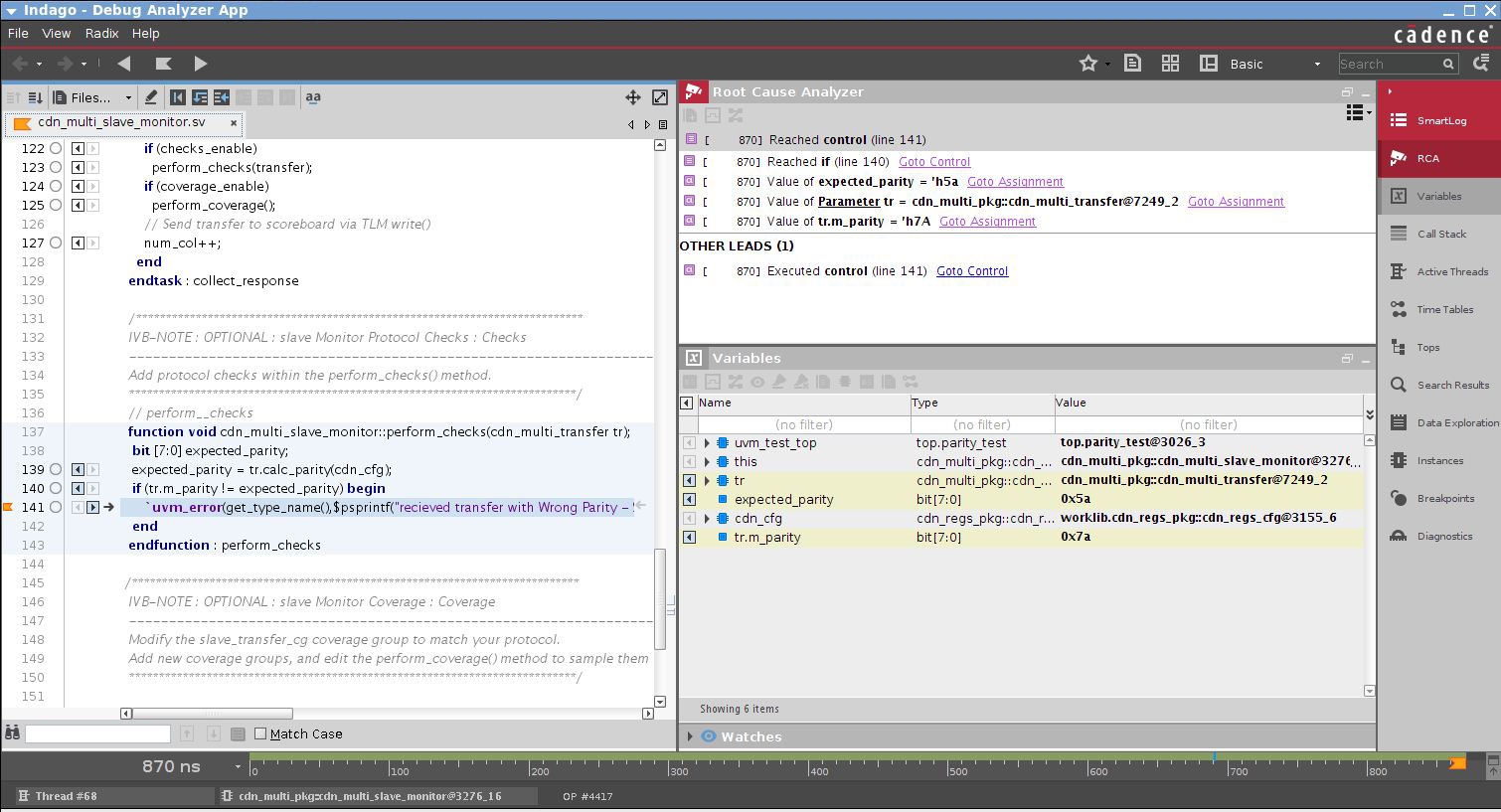Click the maximize editor arrow icon

[660, 97]
